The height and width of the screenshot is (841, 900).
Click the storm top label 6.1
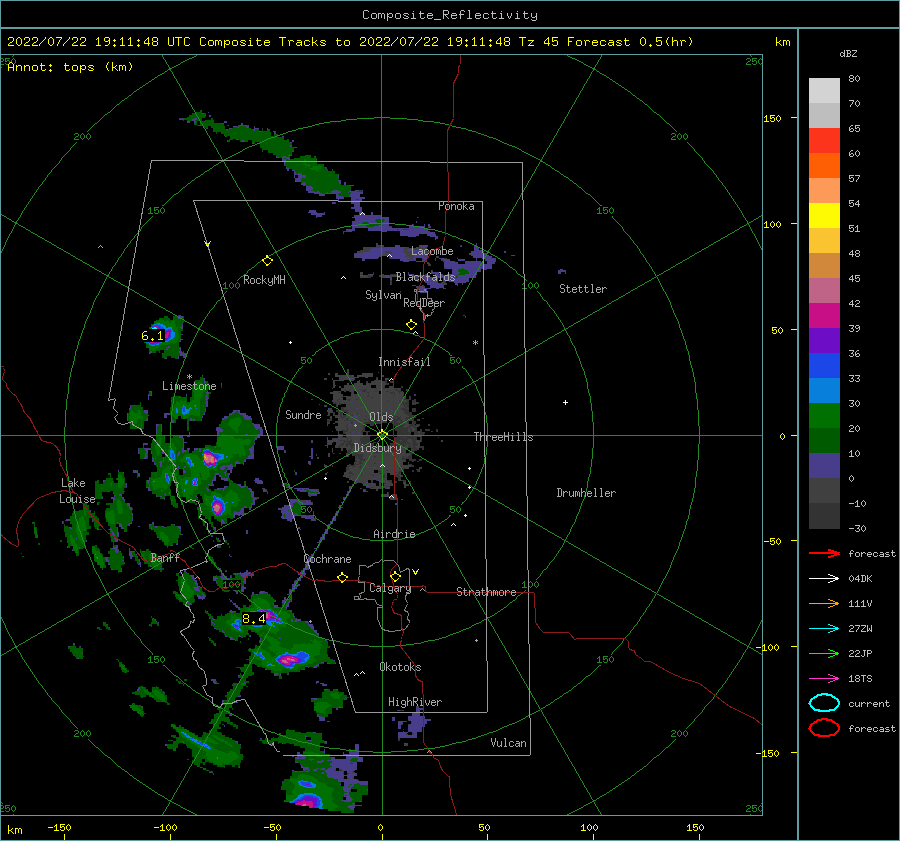[x=152, y=335]
